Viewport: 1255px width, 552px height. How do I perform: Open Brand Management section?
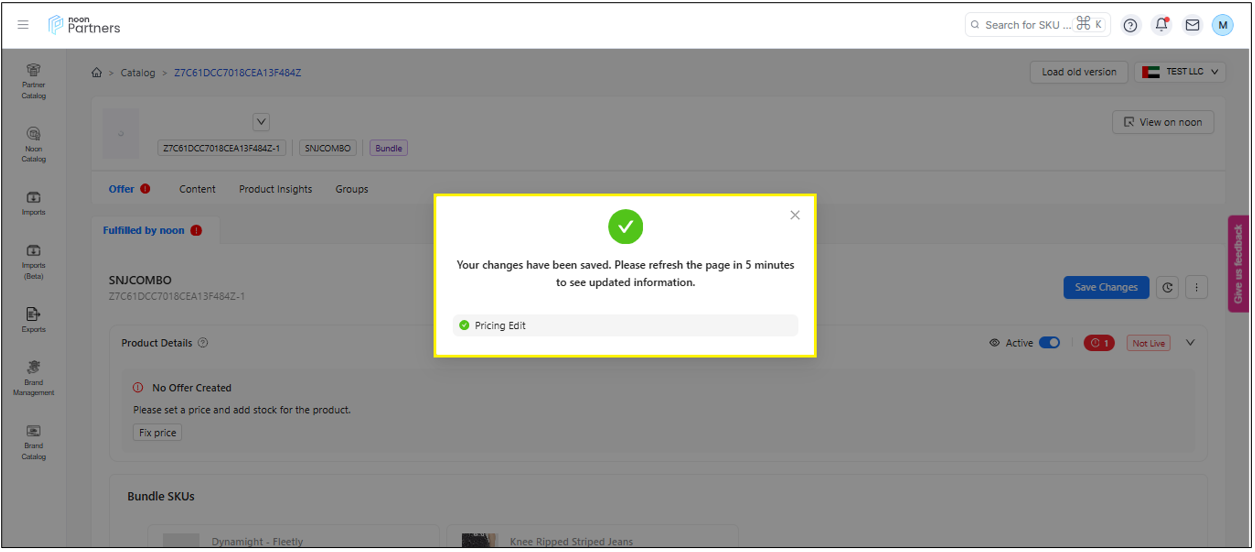(34, 377)
